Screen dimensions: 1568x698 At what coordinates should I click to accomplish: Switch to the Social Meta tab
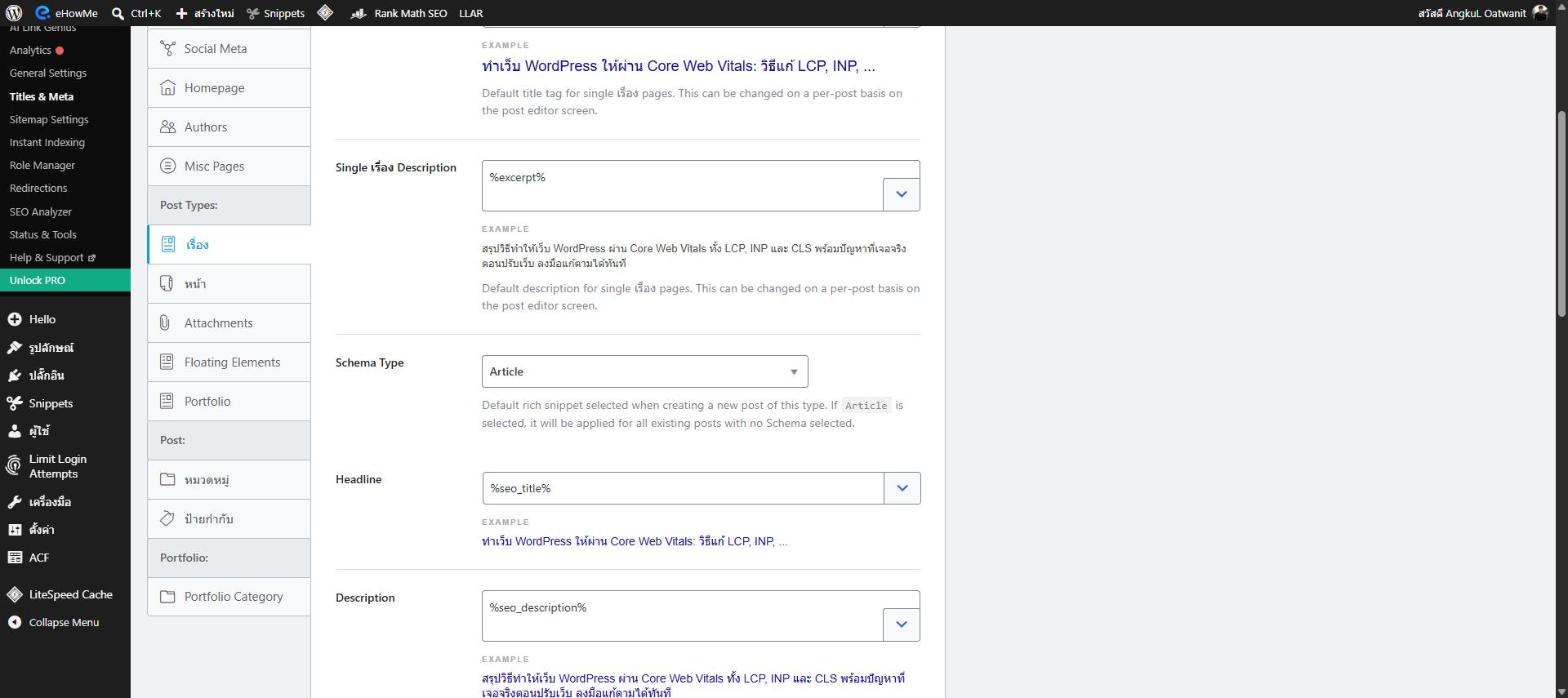click(229, 49)
